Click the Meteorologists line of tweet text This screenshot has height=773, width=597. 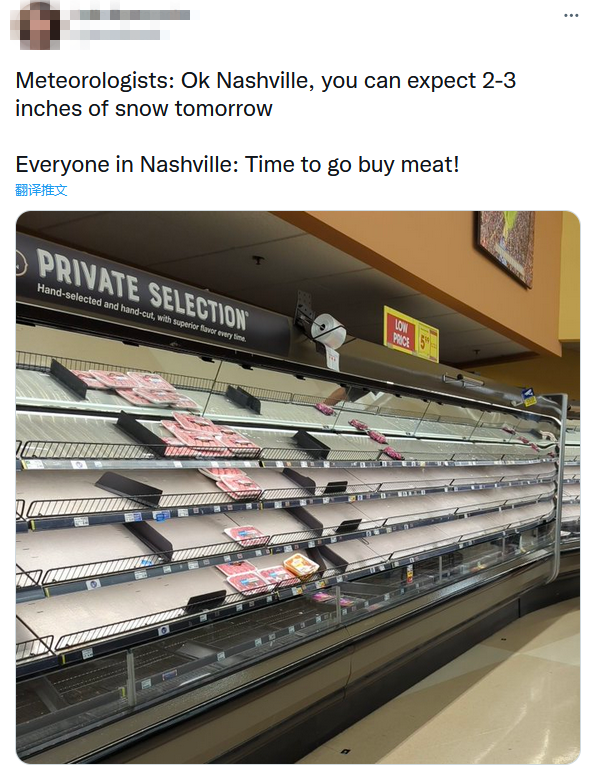[266, 80]
